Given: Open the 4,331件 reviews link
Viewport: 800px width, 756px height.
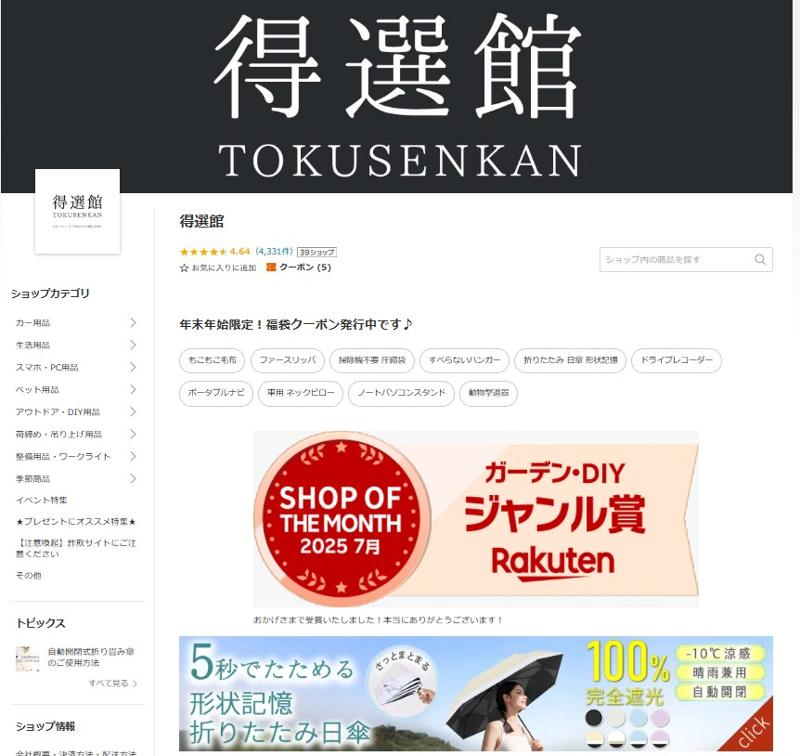Looking at the screenshot, I should coord(274,251).
